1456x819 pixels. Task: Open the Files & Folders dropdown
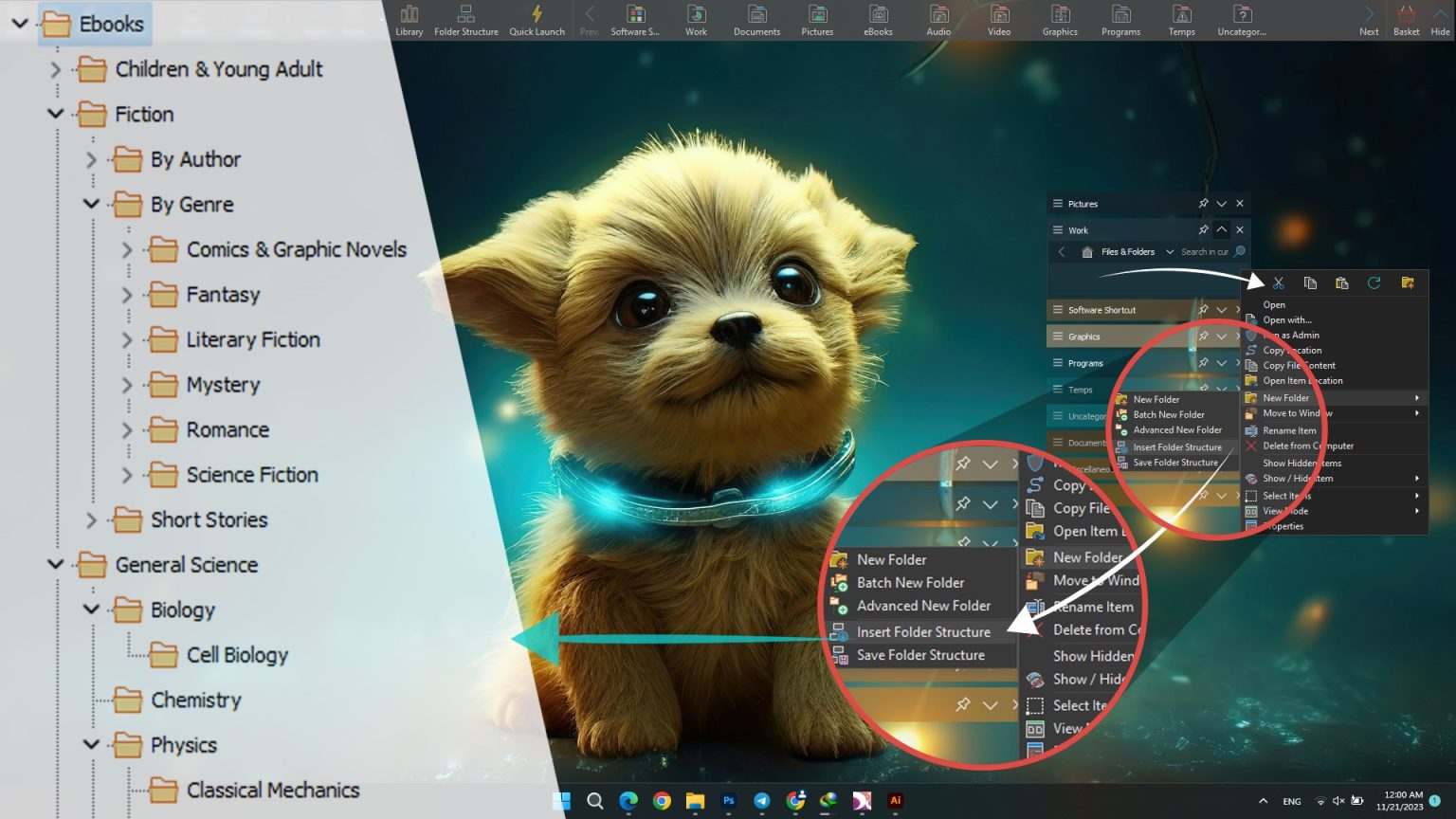point(1170,252)
